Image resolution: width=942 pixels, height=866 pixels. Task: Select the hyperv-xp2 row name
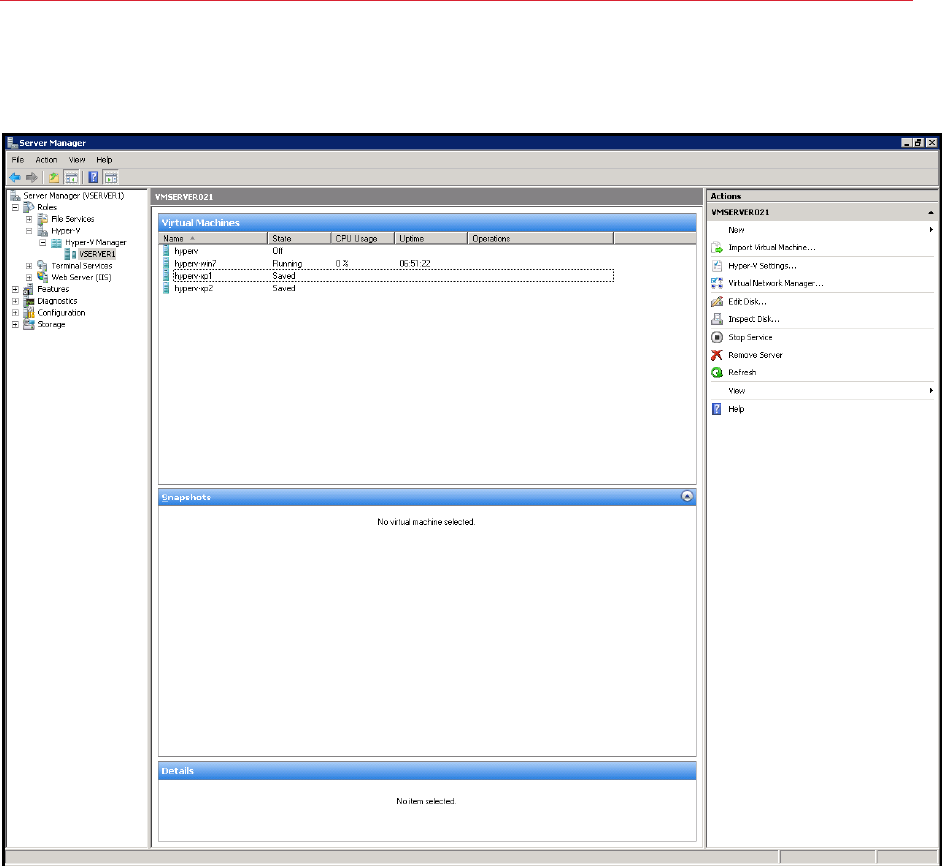(x=193, y=288)
